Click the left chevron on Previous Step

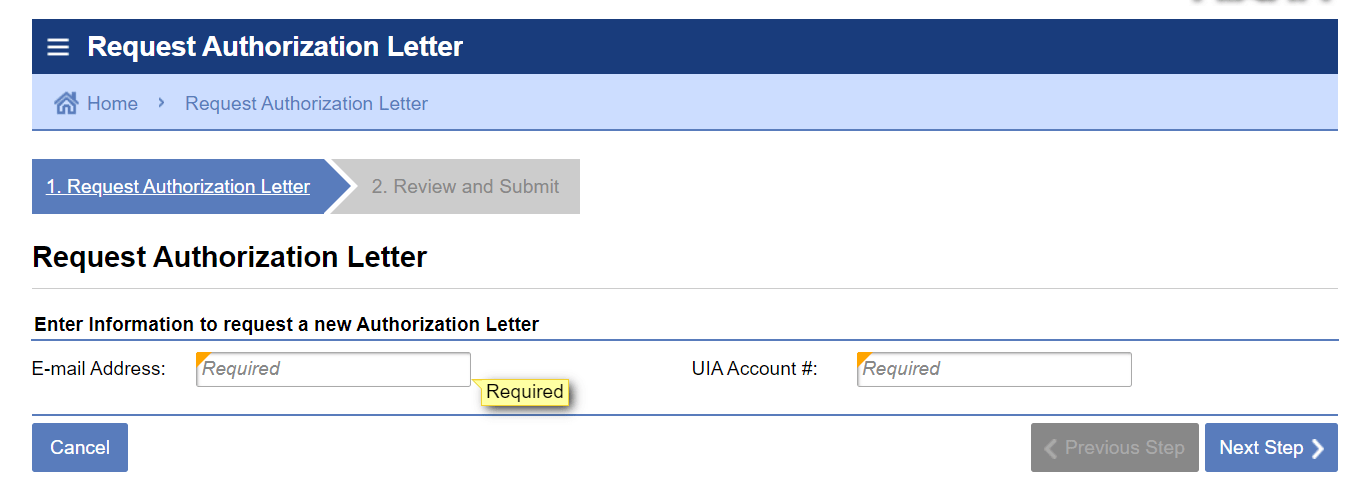point(1050,449)
